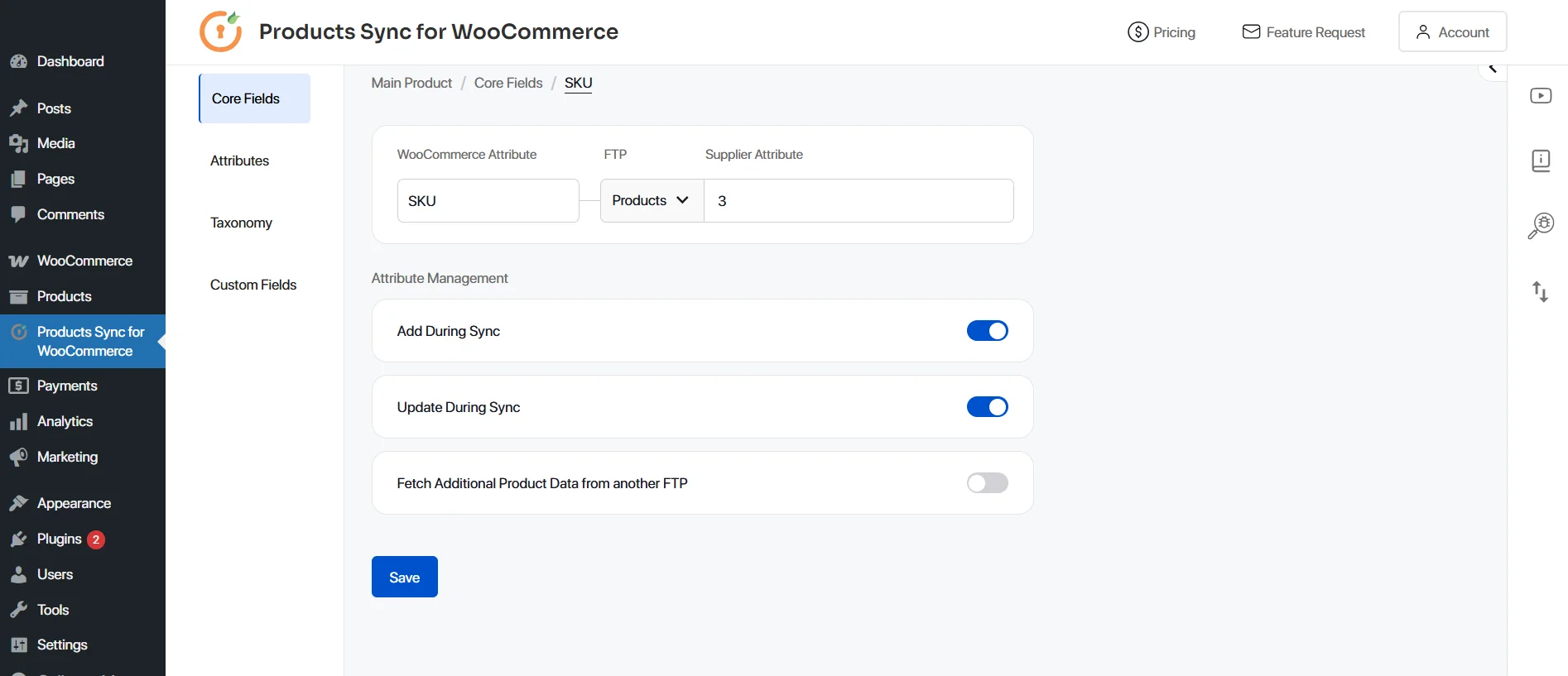Viewport: 1568px width, 676px height.
Task: Click the Products Sync for WooCommerce title
Action: (439, 31)
